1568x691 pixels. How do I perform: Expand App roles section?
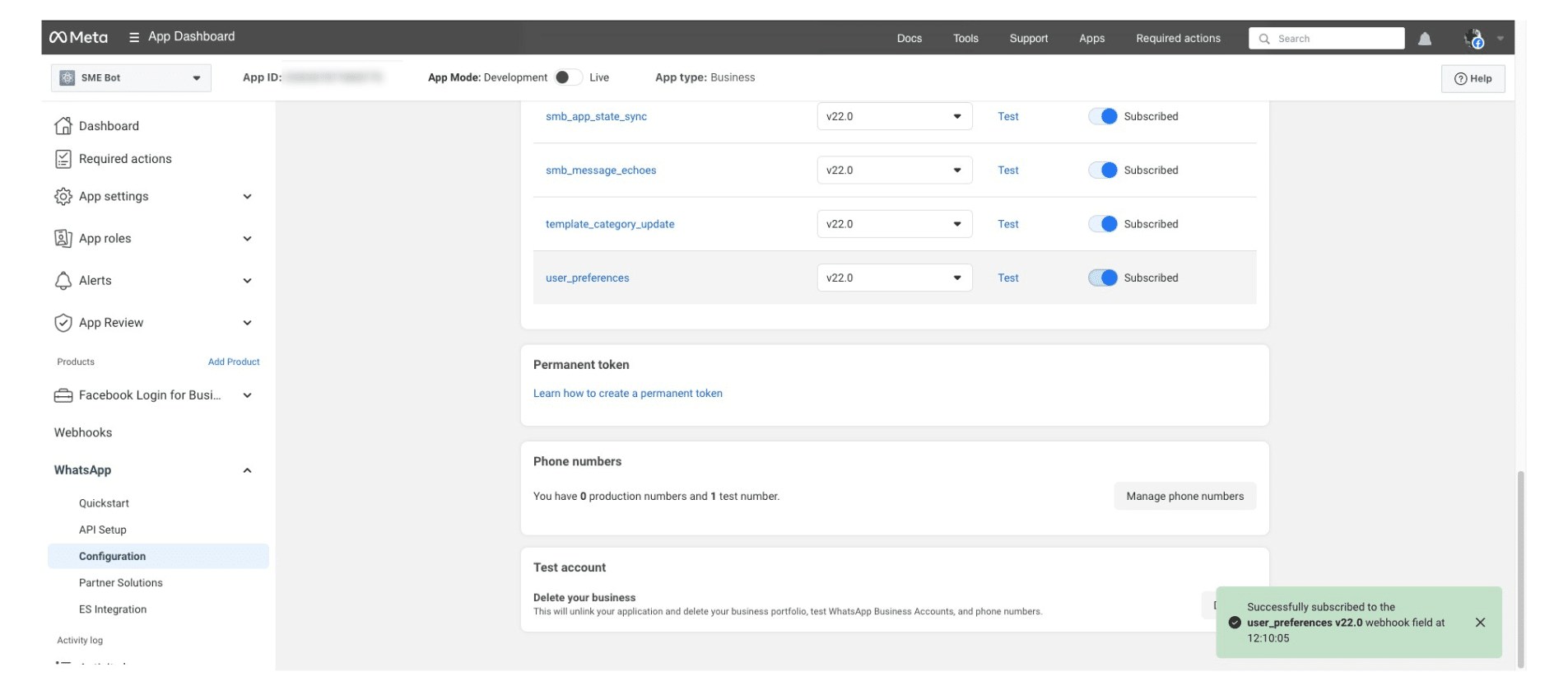point(247,239)
